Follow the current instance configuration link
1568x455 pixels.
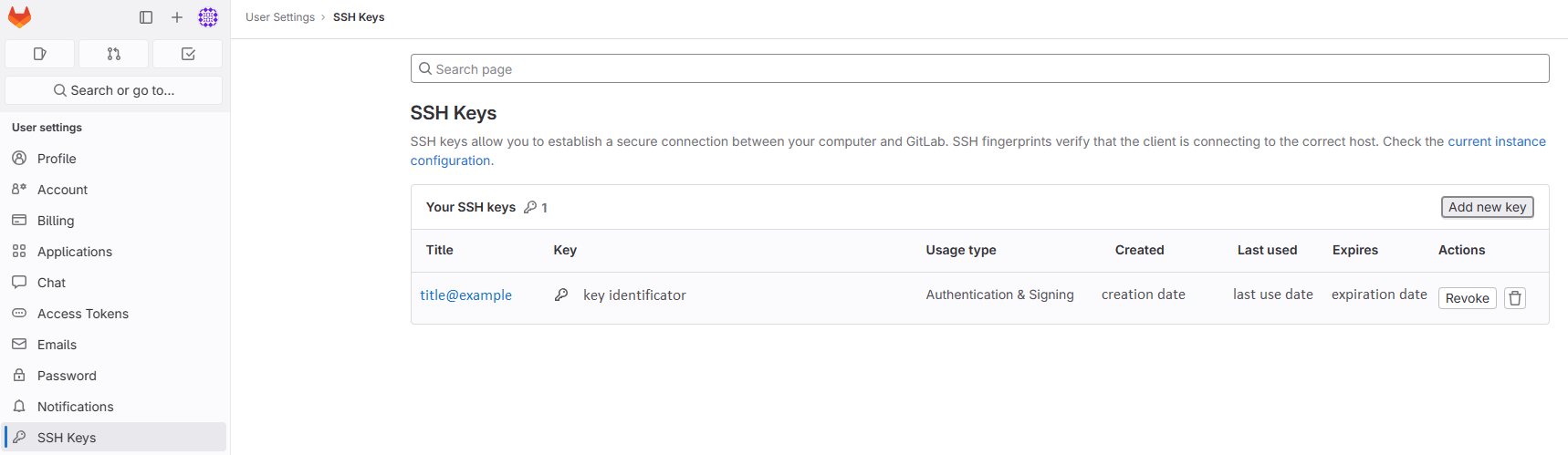pos(1497,141)
